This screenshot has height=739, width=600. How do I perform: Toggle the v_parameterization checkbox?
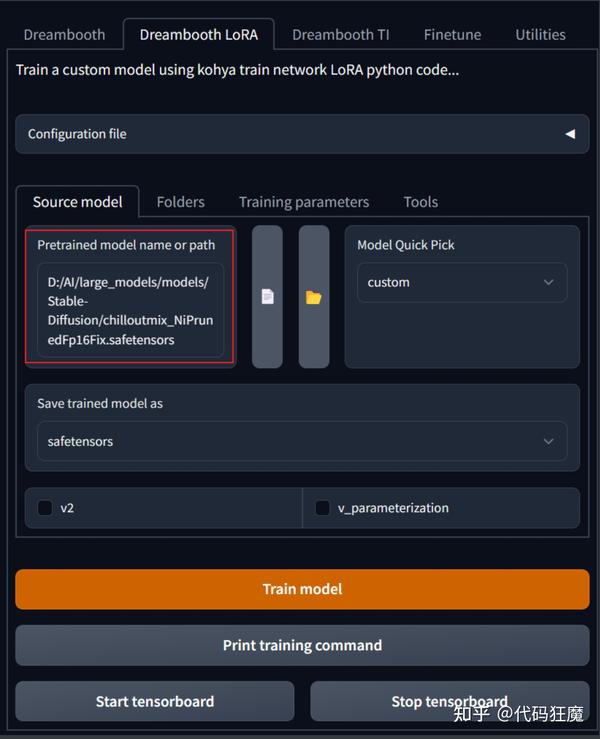coord(322,508)
